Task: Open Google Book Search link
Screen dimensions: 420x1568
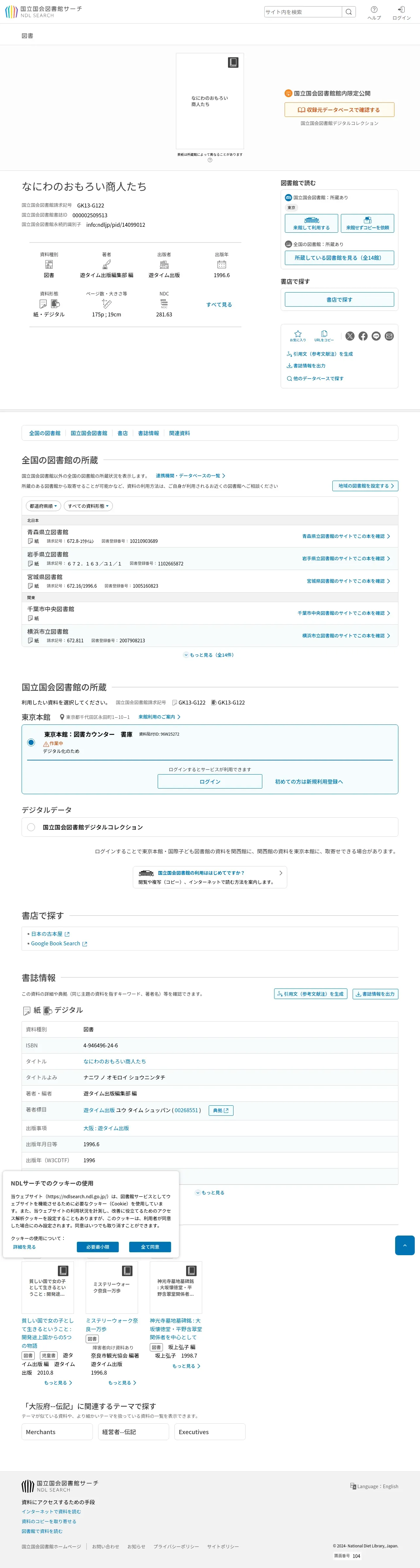Action: pyautogui.click(x=59, y=943)
